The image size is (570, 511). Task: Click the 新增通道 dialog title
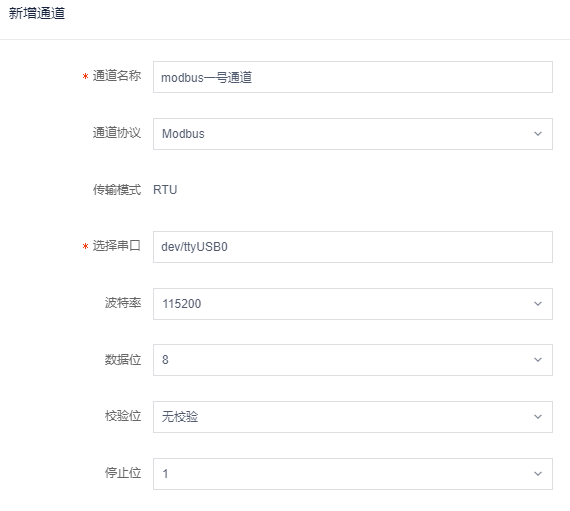point(37,13)
